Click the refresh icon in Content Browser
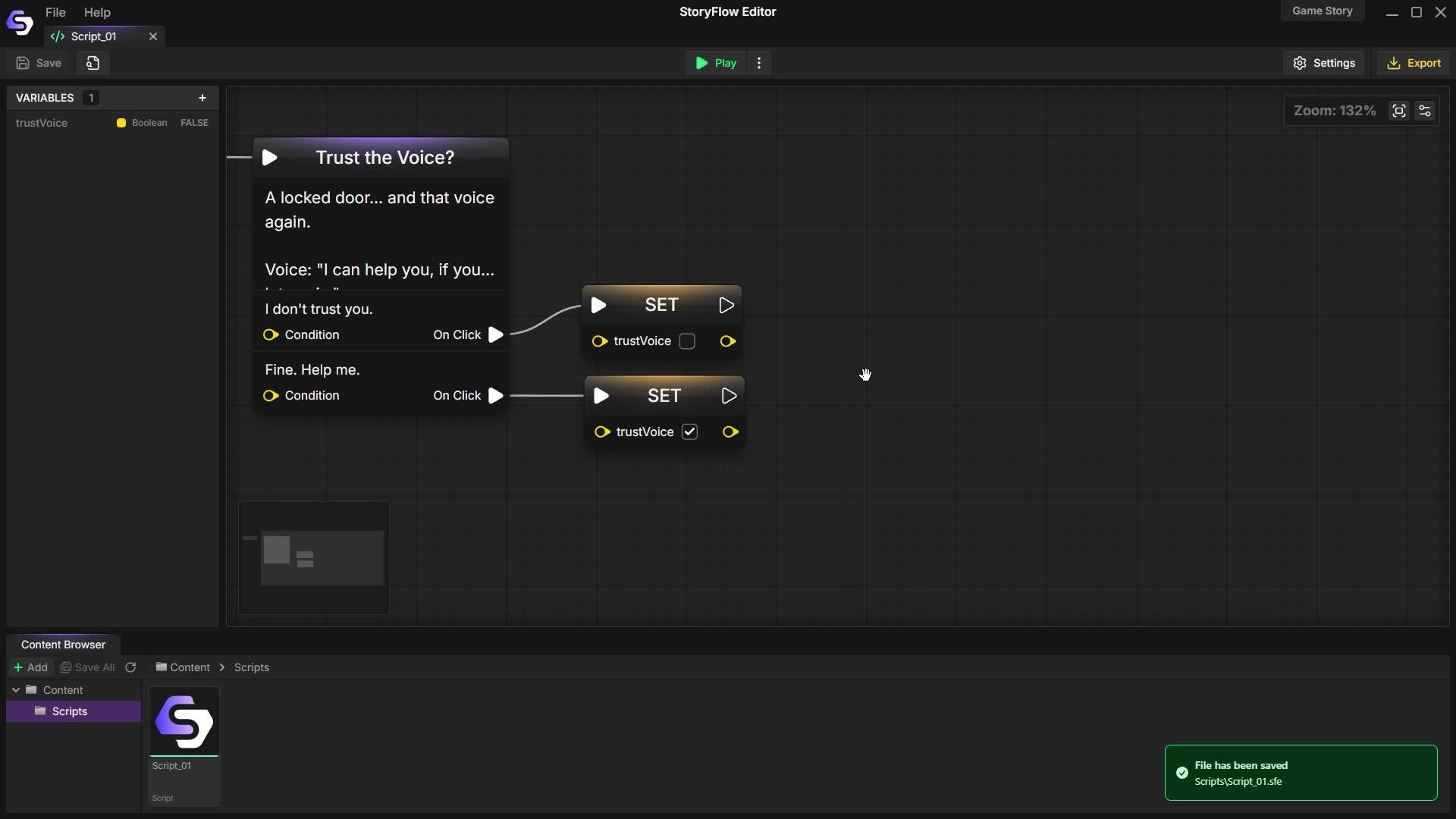Screen dimensions: 1456x819 point(130,667)
